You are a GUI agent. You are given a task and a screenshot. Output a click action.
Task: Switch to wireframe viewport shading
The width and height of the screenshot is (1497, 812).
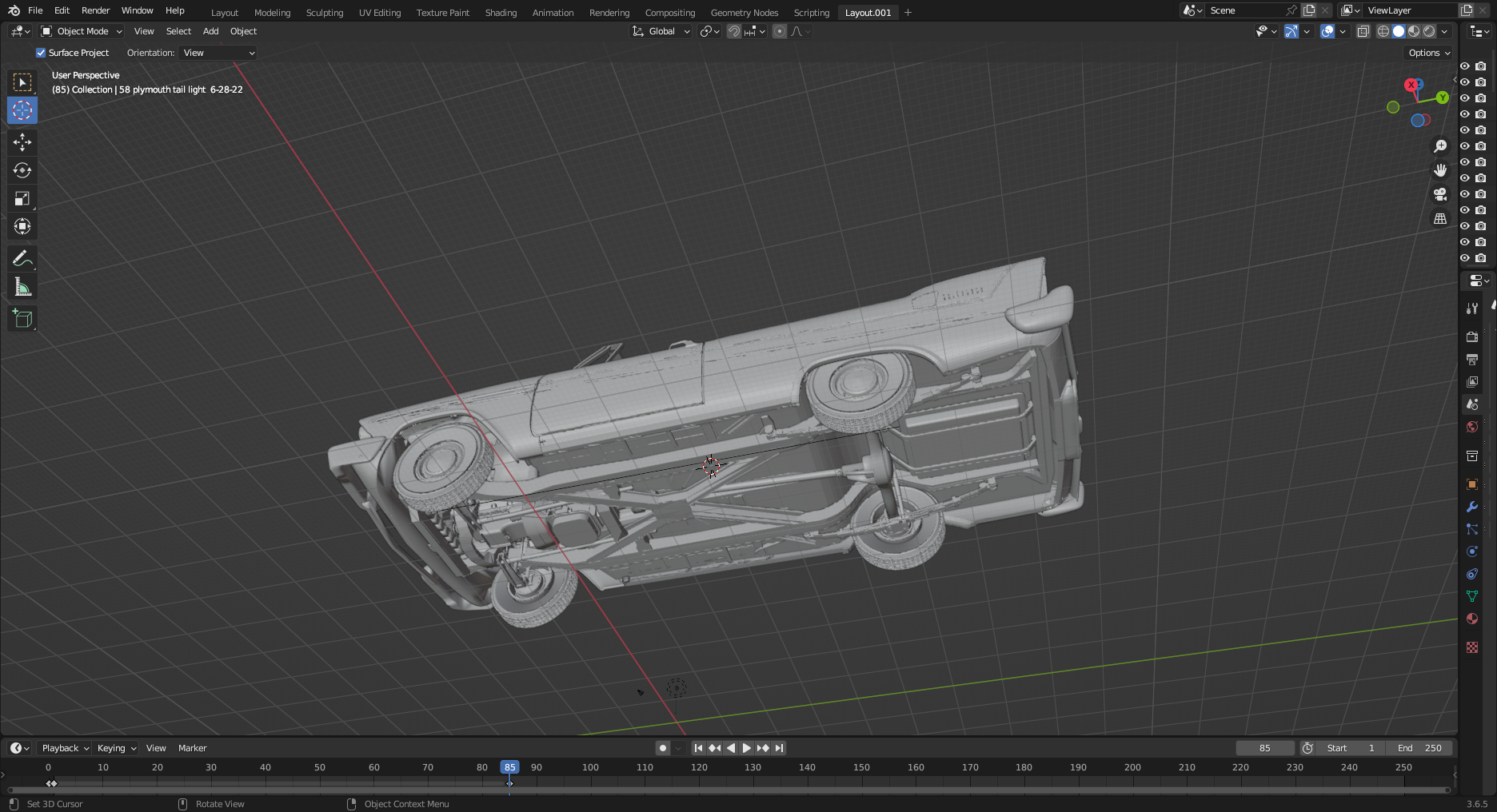[x=1383, y=31]
